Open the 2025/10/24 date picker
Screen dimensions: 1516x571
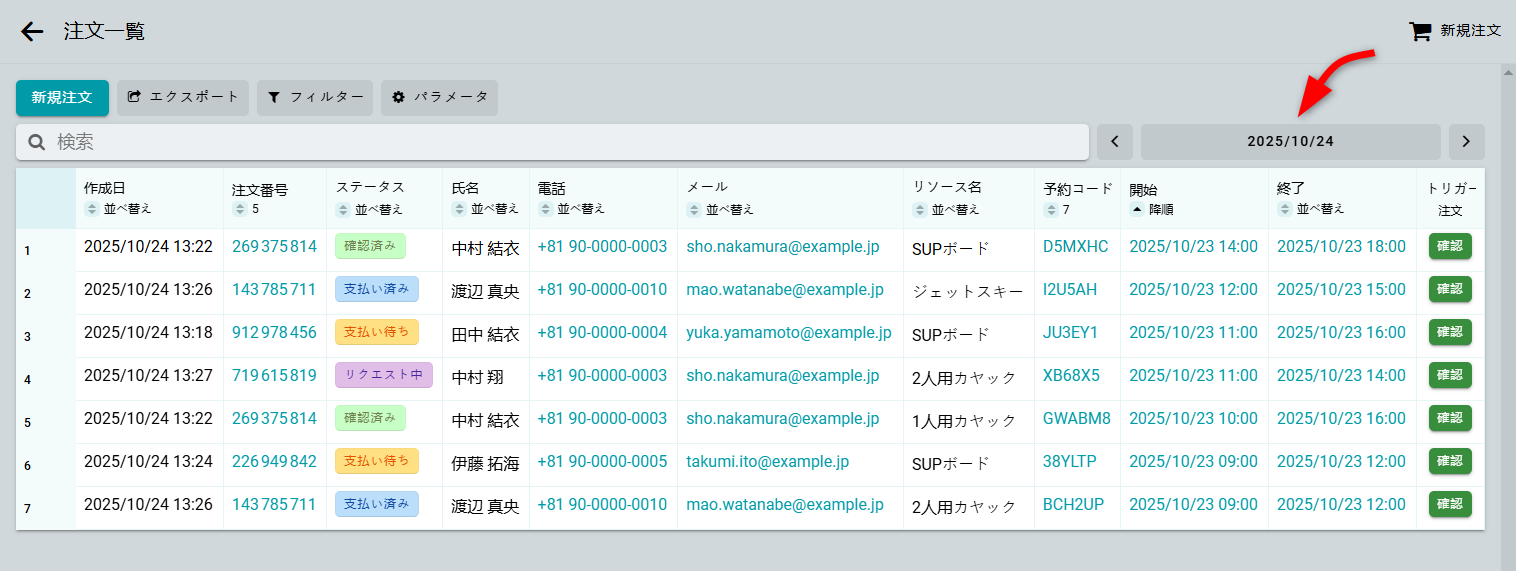(1290, 142)
